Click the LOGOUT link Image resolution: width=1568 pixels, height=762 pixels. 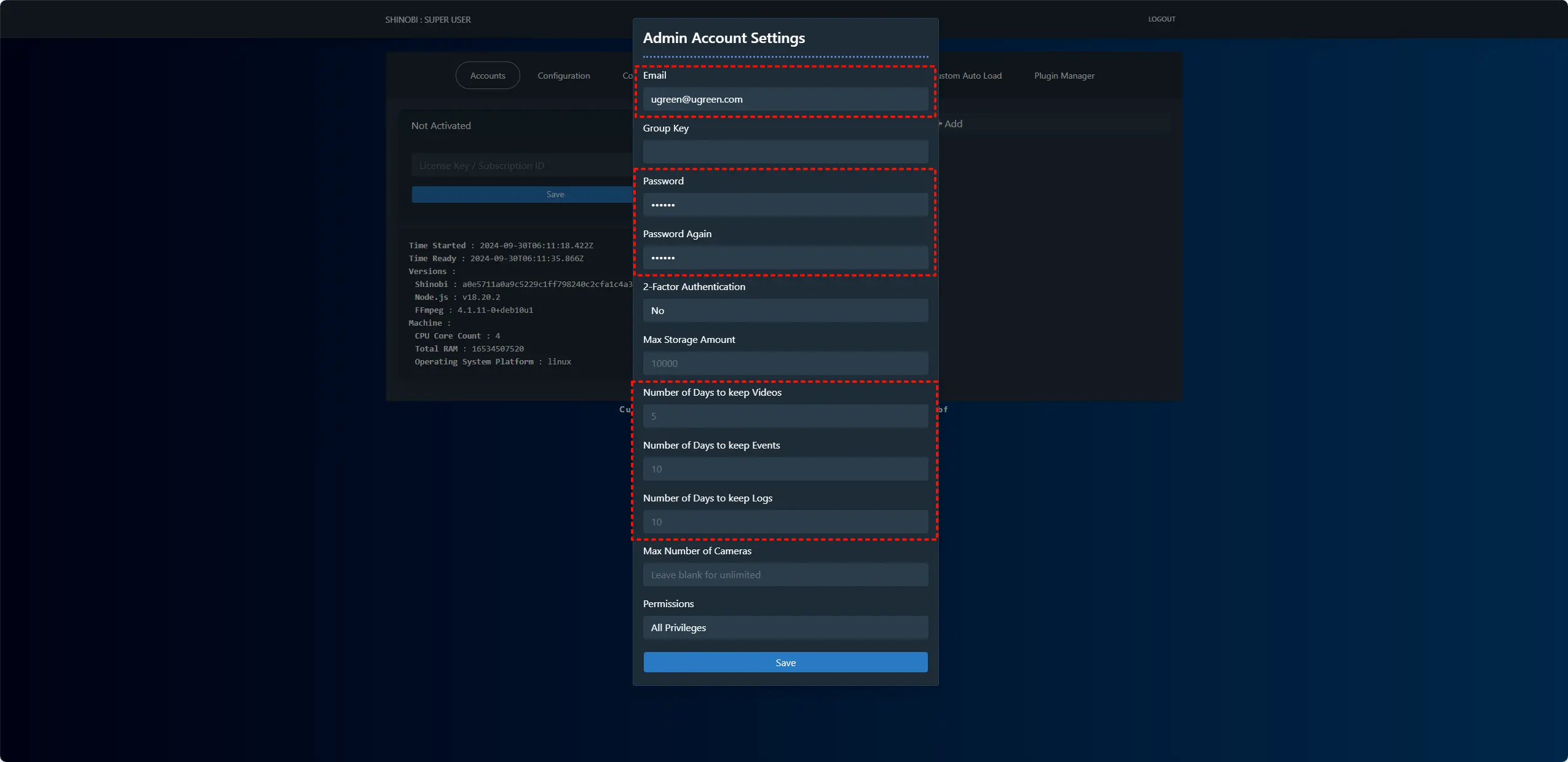point(1161,19)
